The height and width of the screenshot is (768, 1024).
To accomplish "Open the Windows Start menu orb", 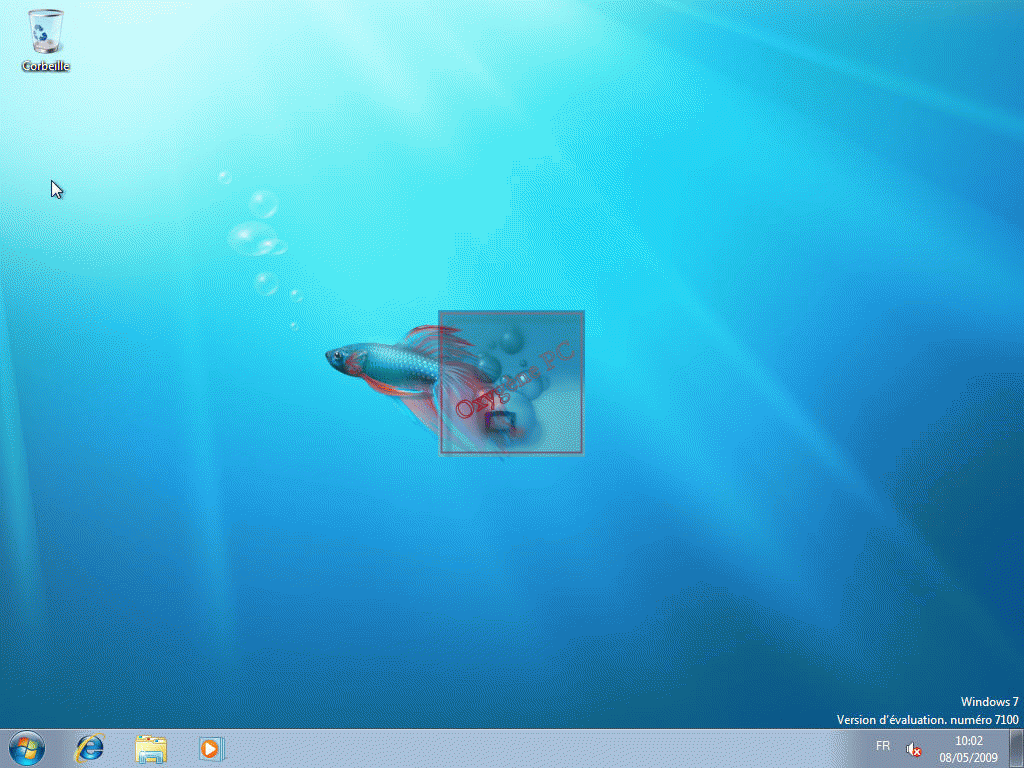I will tap(27, 747).
